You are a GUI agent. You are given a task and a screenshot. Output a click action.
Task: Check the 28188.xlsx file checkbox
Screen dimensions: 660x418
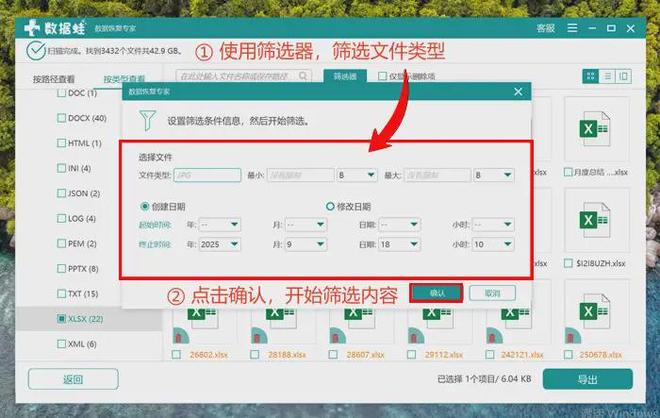[x=254, y=355]
